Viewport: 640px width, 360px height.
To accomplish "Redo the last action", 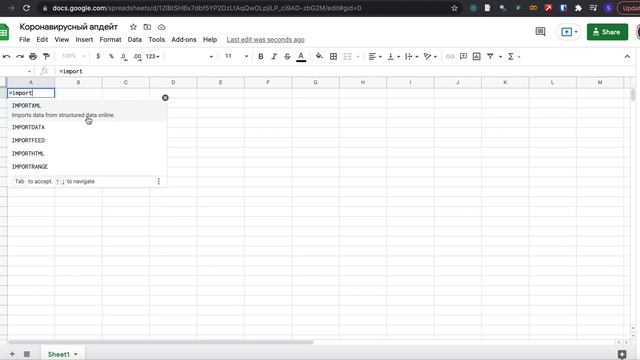I will click(x=20, y=56).
